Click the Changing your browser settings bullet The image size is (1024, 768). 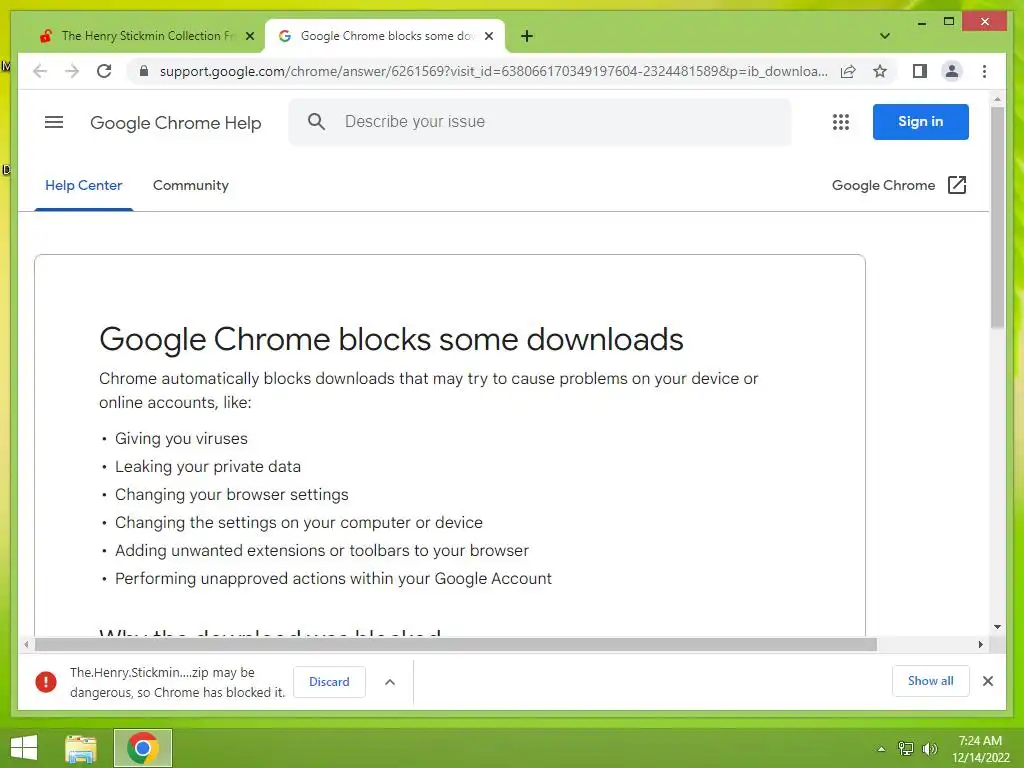point(232,494)
